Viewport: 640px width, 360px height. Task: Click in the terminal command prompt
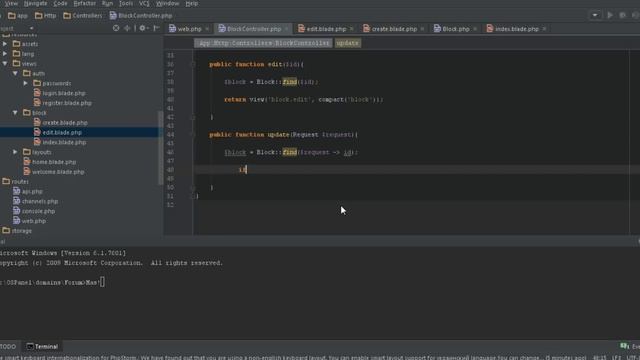(102, 282)
